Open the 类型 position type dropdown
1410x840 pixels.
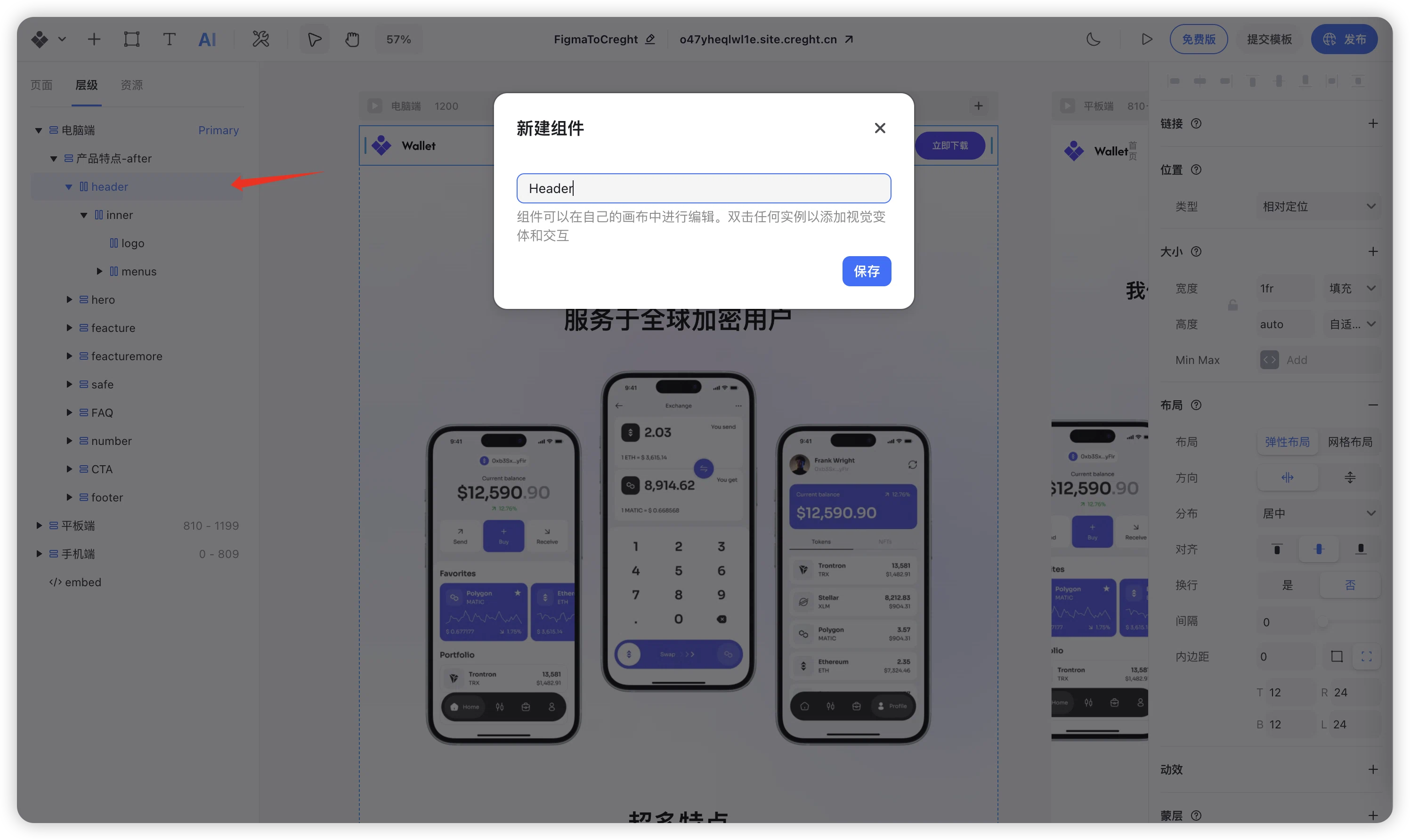(x=1319, y=207)
